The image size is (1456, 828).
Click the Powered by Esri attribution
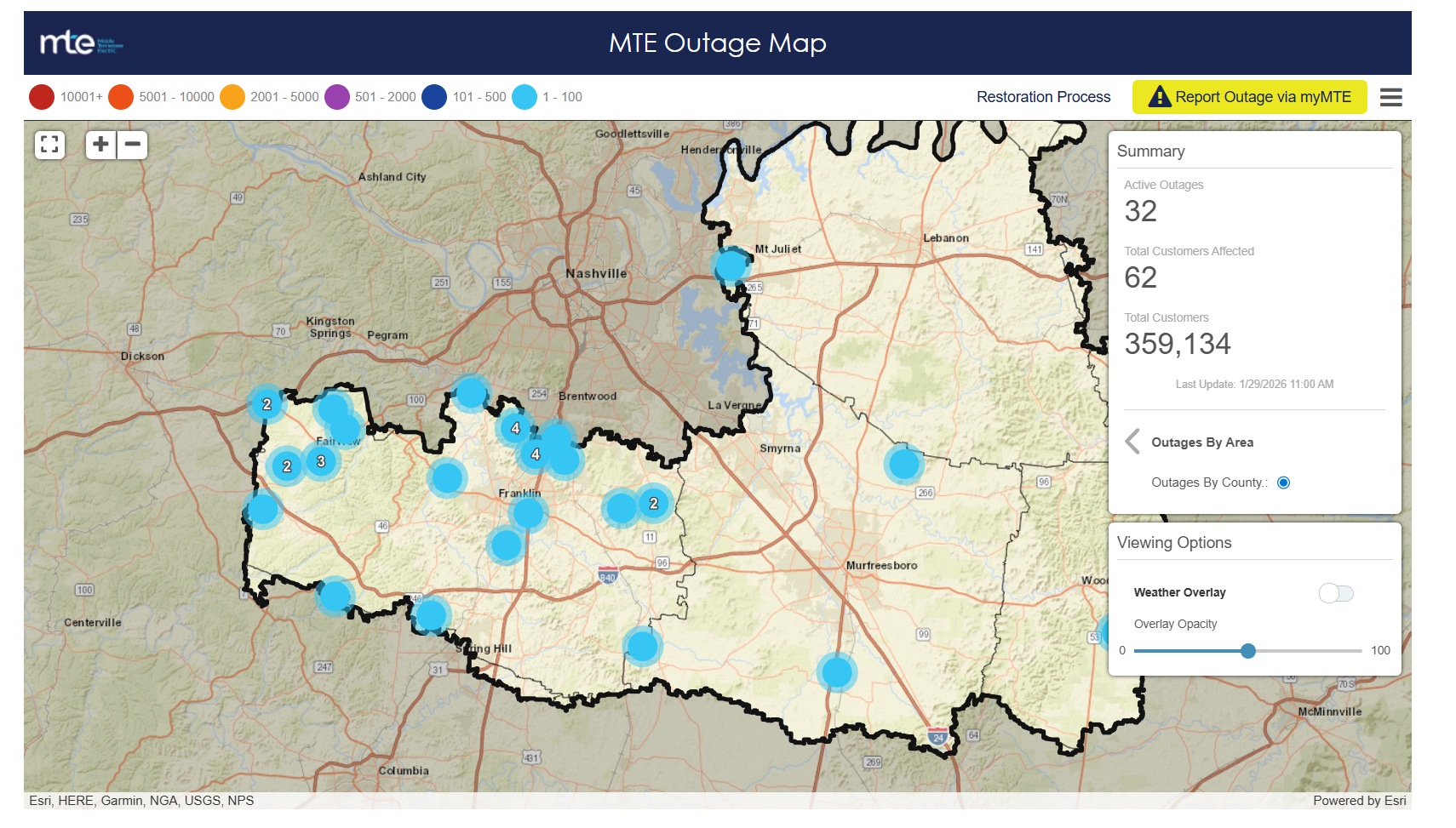tap(1359, 801)
